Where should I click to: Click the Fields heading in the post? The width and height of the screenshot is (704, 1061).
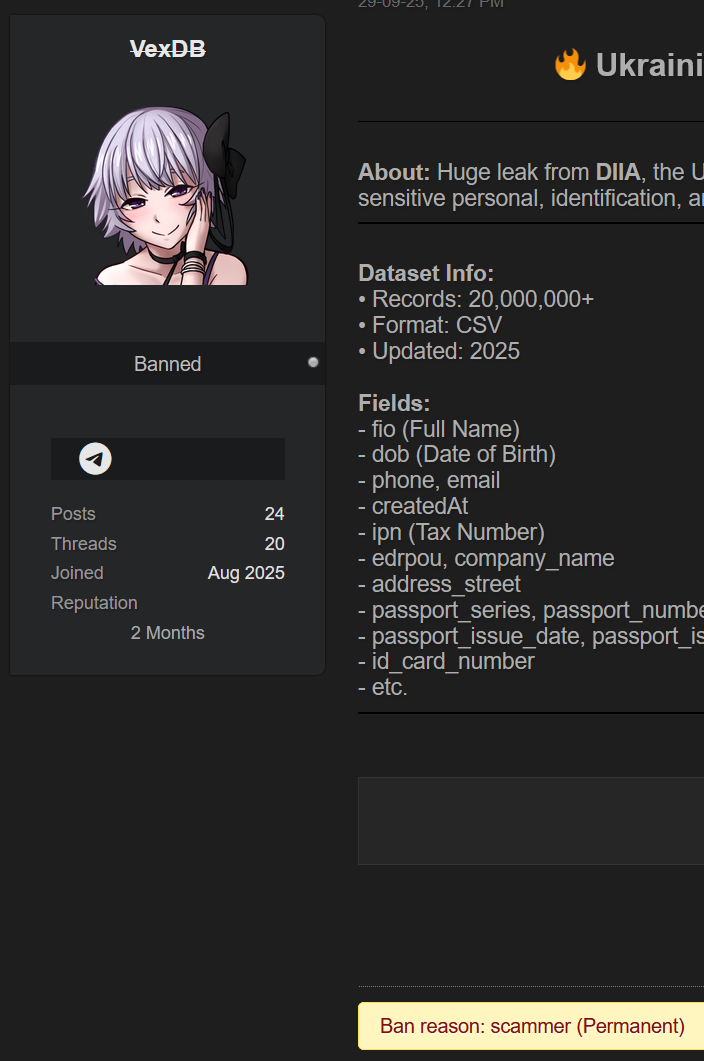(x=394, y=403)
